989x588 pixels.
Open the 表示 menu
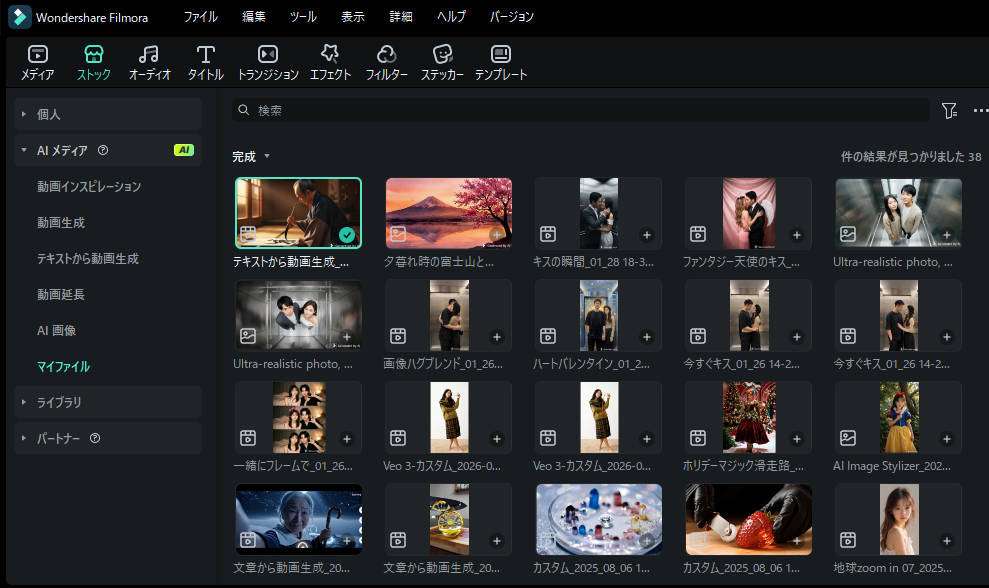tap(352, 16)
